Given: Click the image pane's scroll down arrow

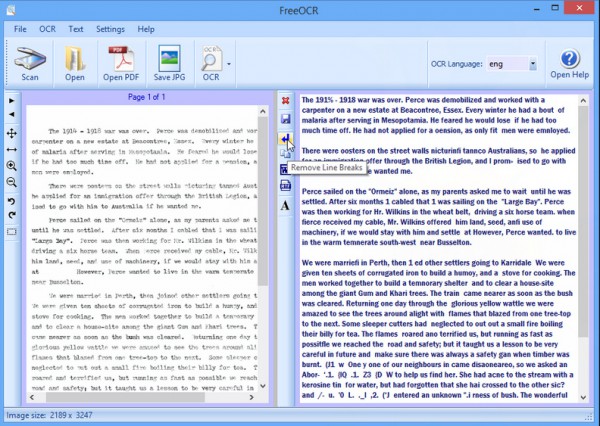Looking at the screenshot, I should pyautogui.click(x=262, y=386).
